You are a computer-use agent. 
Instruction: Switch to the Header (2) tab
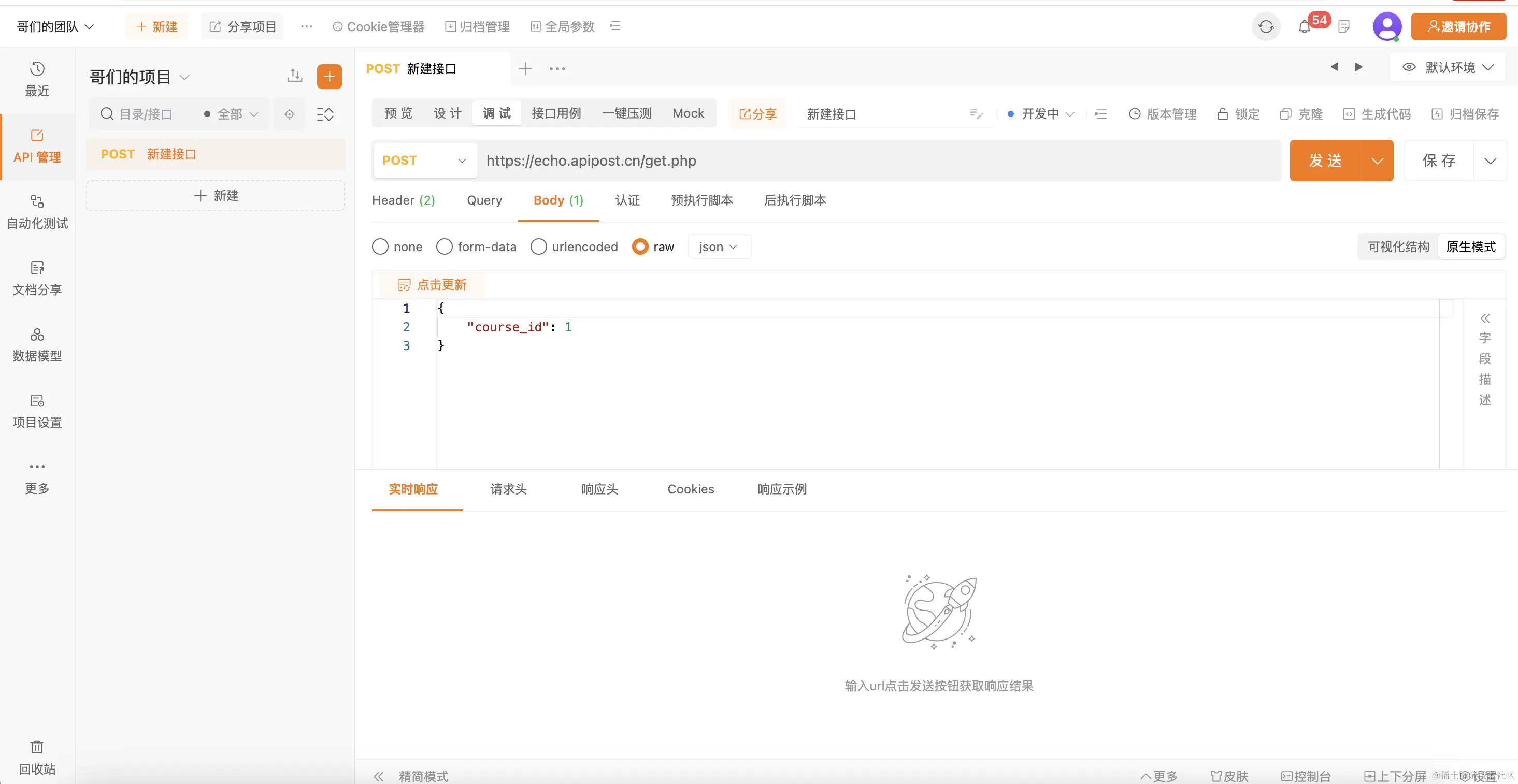[403, 200]
